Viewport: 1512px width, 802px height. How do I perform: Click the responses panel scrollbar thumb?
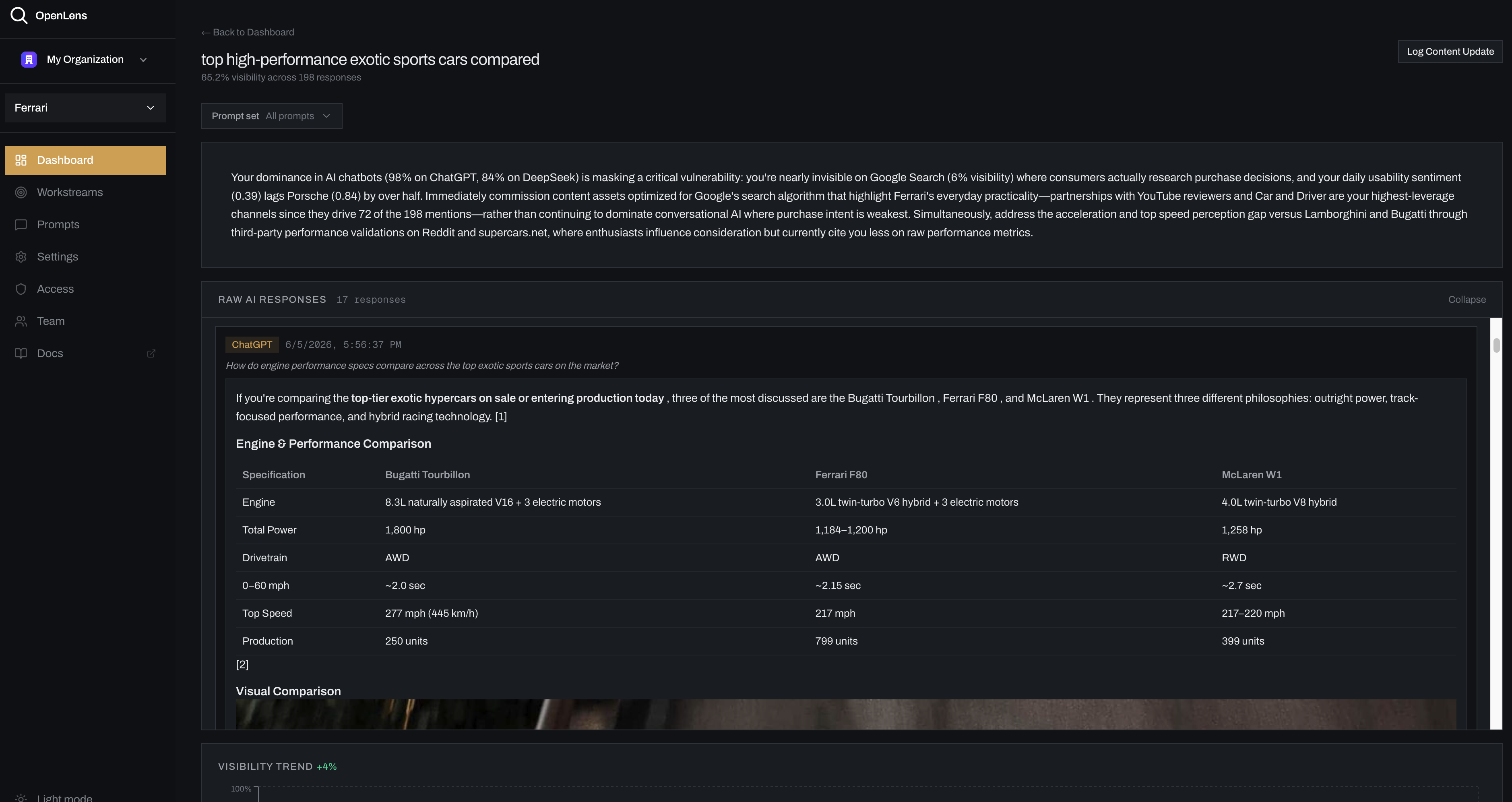[x=1496, y=346]
